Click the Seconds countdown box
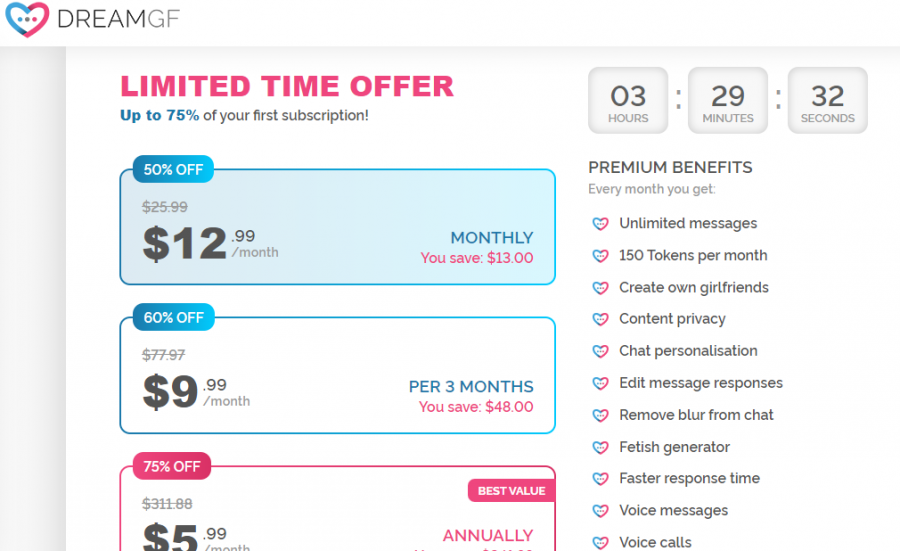This screenshot has width=900, height=551. pos(828,100)
